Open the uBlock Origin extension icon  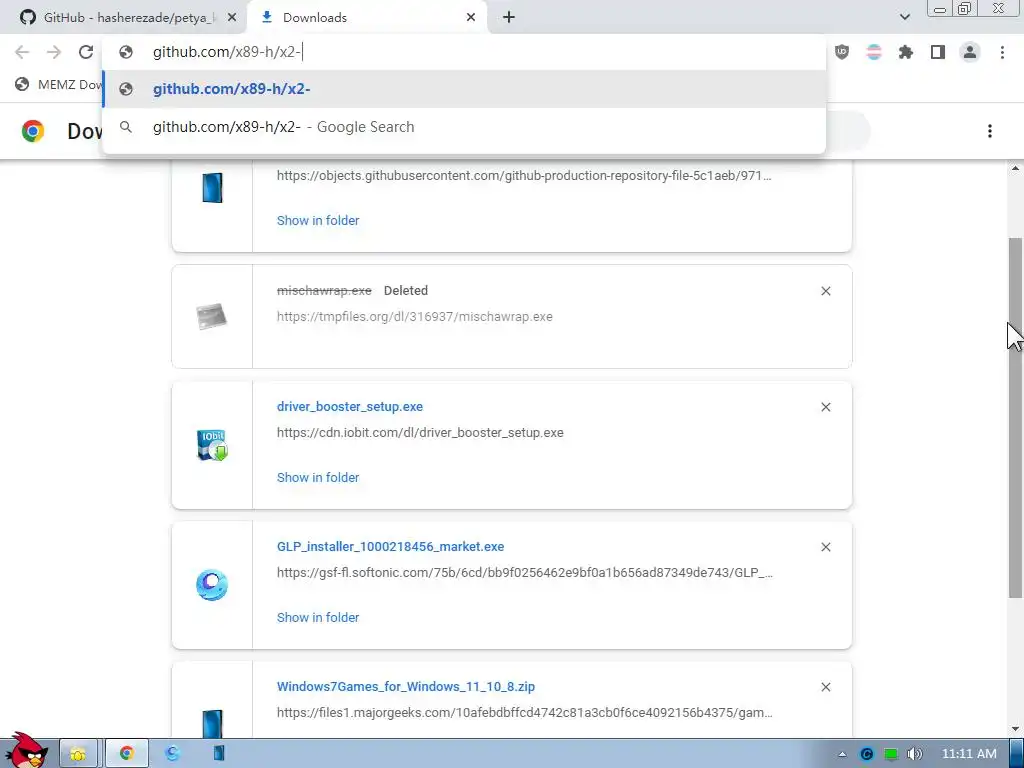tap(842, 52)
